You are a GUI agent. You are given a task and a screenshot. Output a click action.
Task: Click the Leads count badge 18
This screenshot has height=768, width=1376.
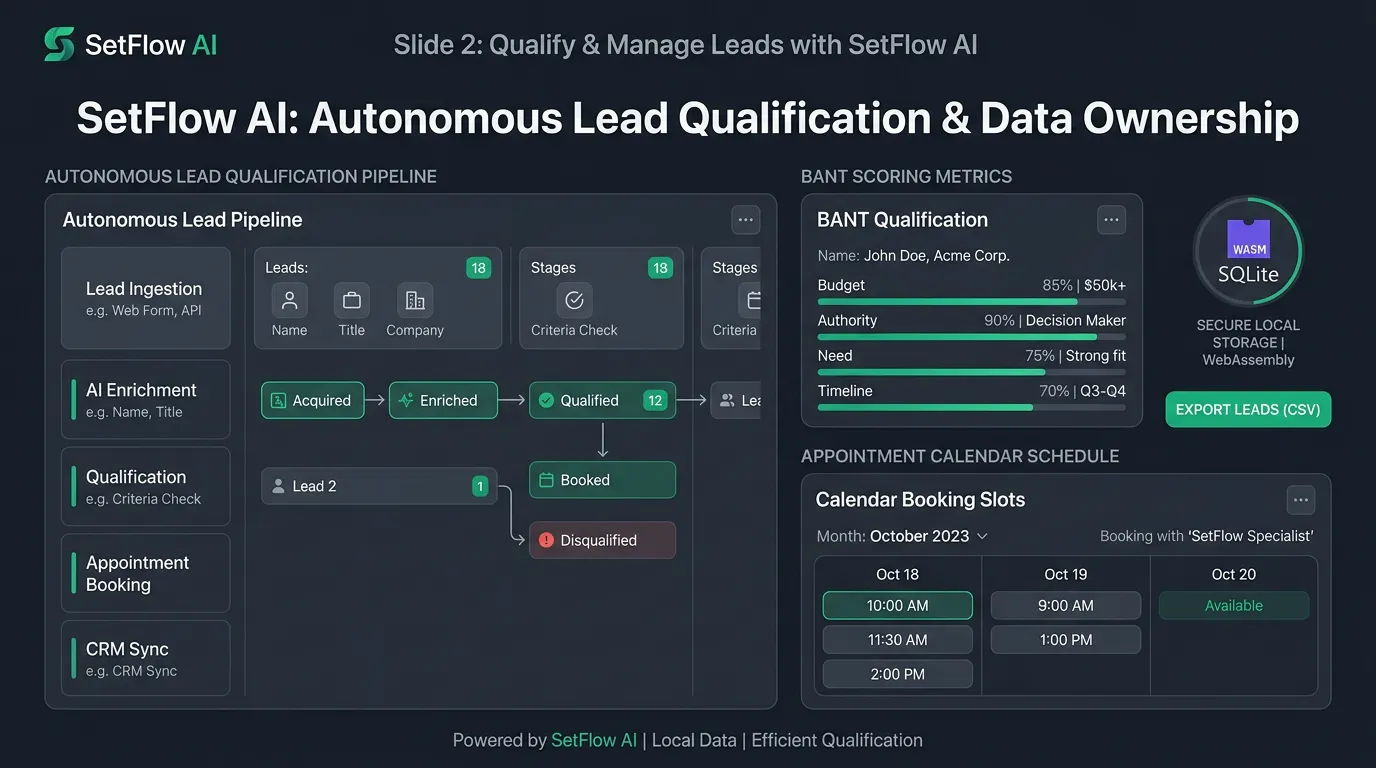478,268
